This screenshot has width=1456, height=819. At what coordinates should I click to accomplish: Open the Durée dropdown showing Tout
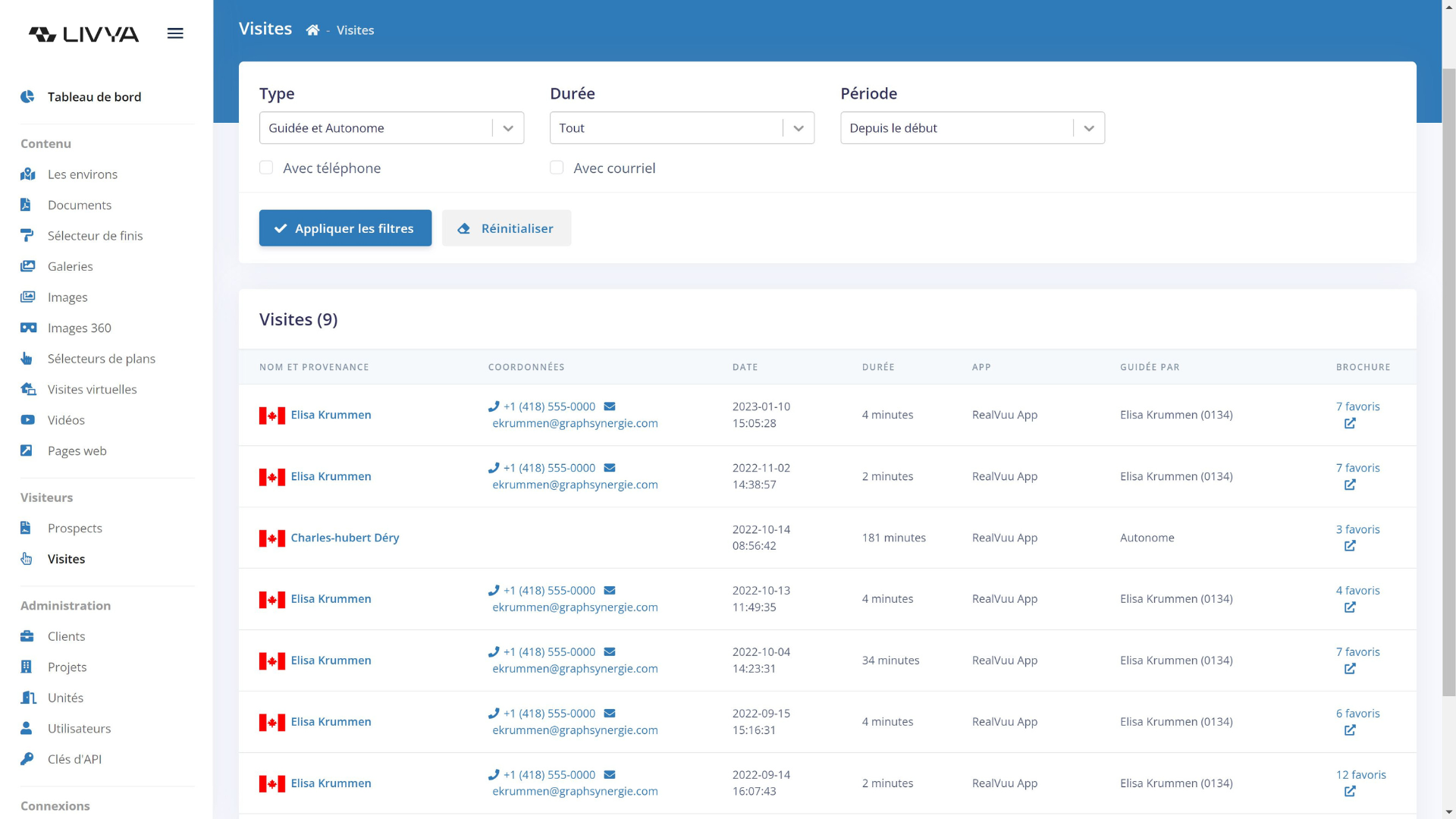point(682,128)
